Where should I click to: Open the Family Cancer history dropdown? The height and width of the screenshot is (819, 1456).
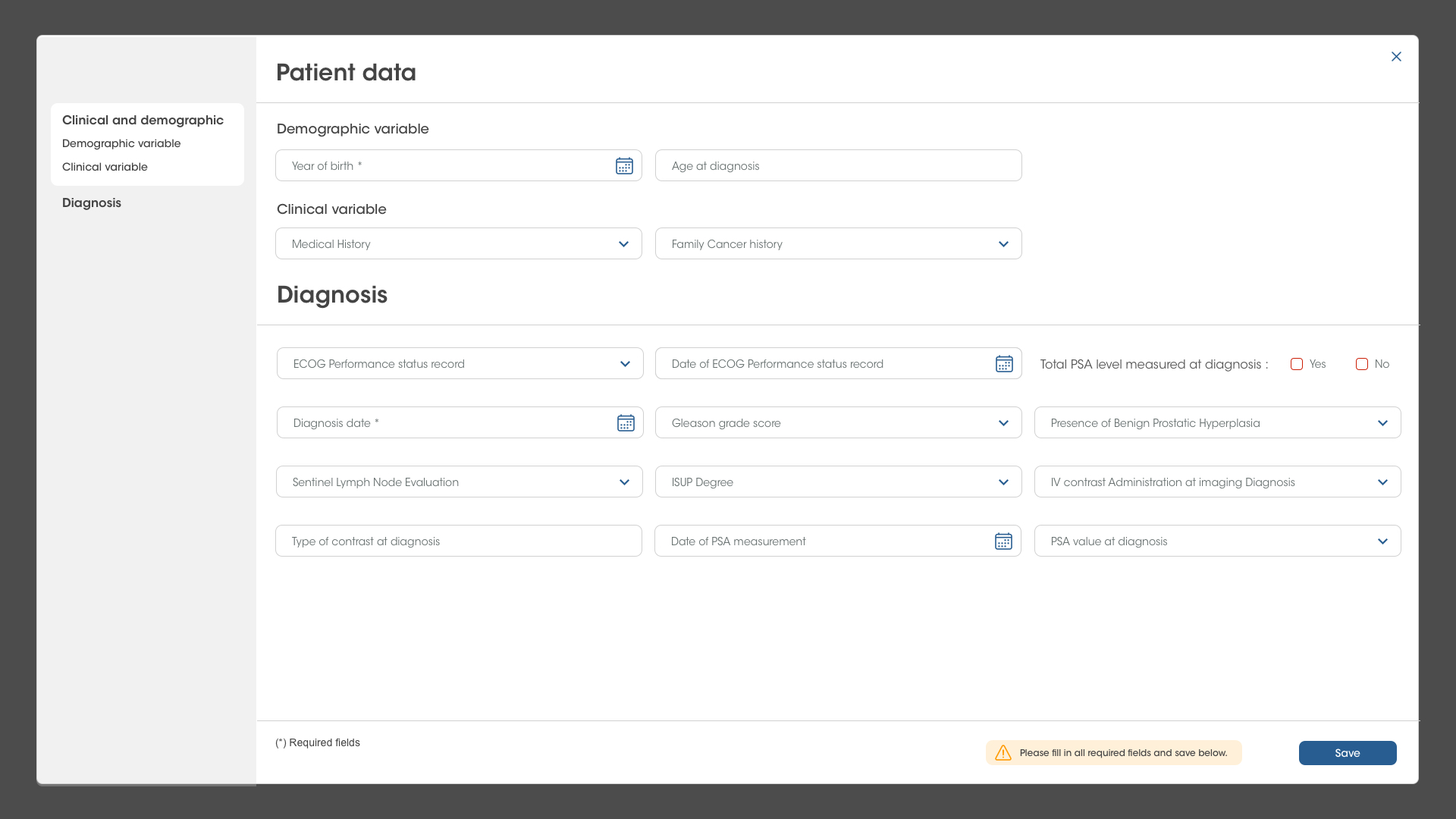(x=1003, y=243)
